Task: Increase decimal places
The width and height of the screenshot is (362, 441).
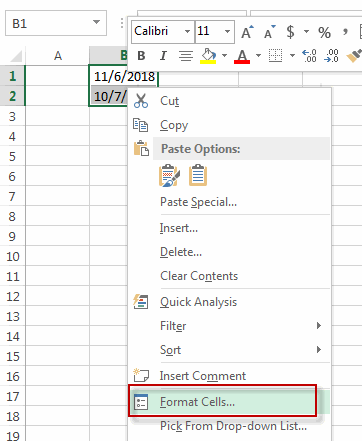Action: (309, 56)
